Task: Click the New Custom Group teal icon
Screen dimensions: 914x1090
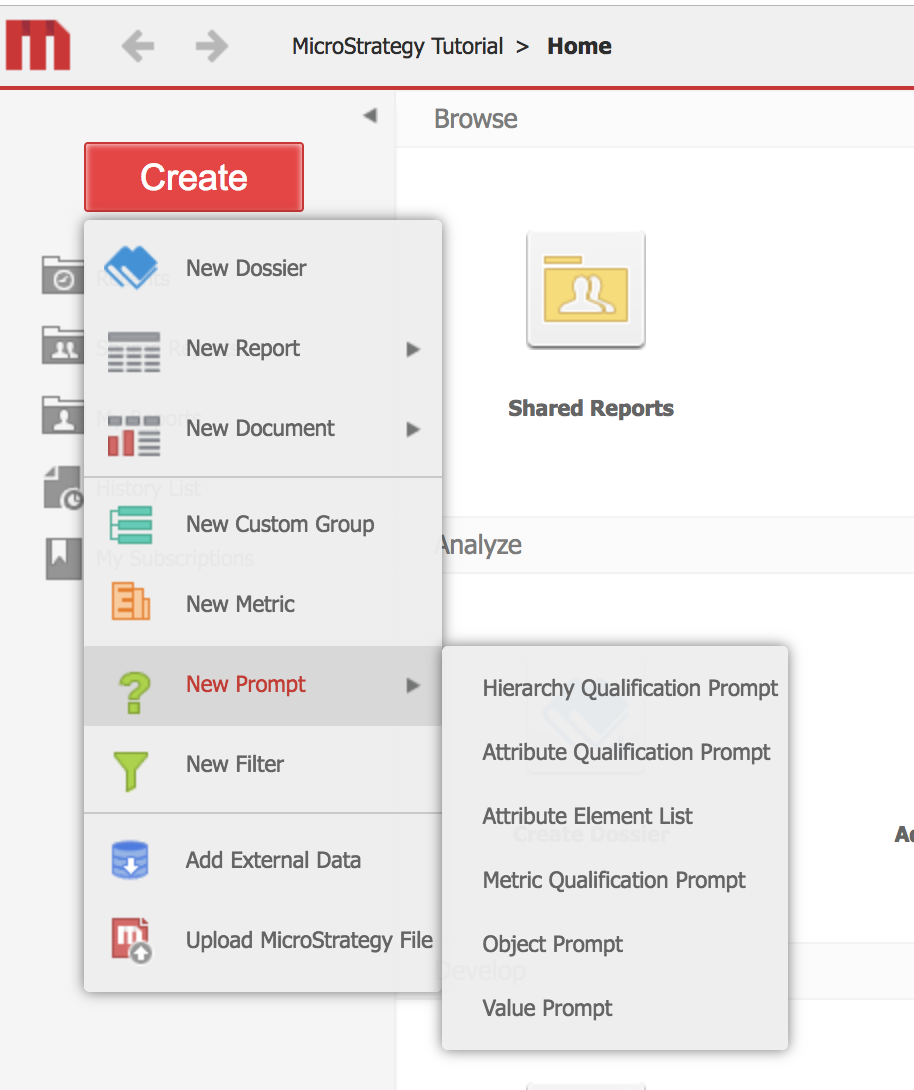Action: (131, 525)
